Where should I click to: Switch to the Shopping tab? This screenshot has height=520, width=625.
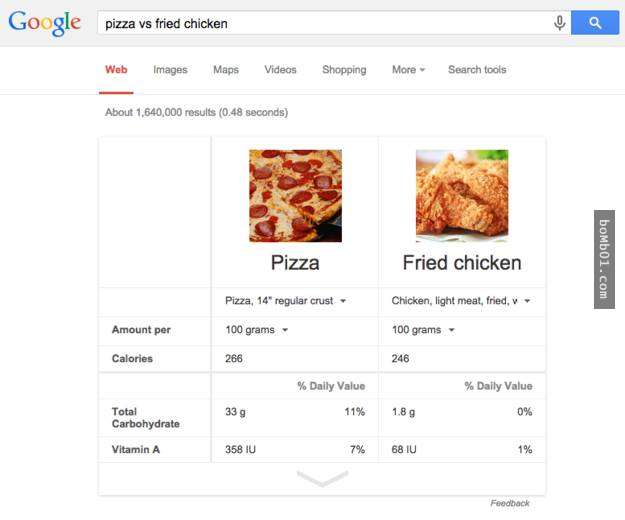pyautogui.click(x=344, y=70)
